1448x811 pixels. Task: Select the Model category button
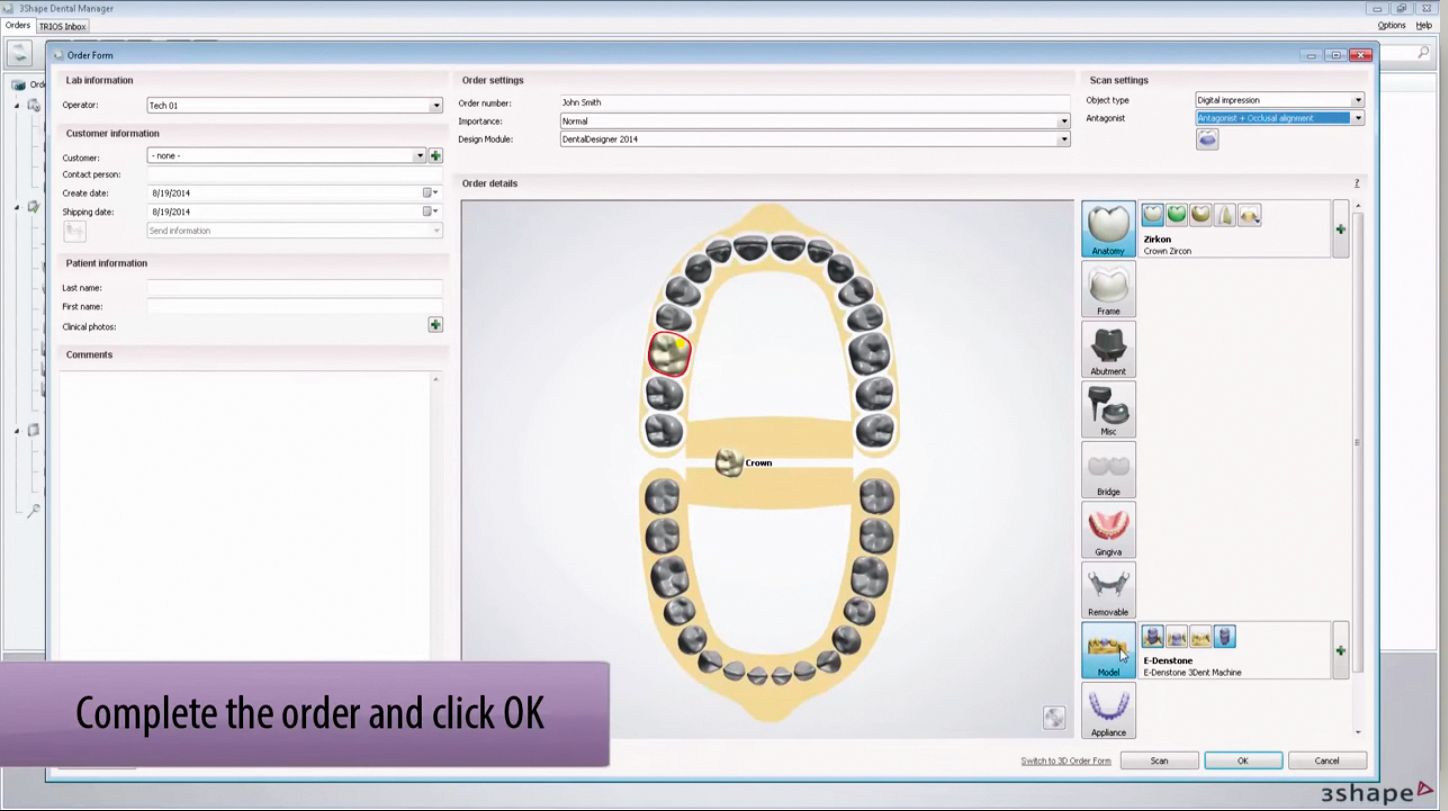[x=1108, y=650]
